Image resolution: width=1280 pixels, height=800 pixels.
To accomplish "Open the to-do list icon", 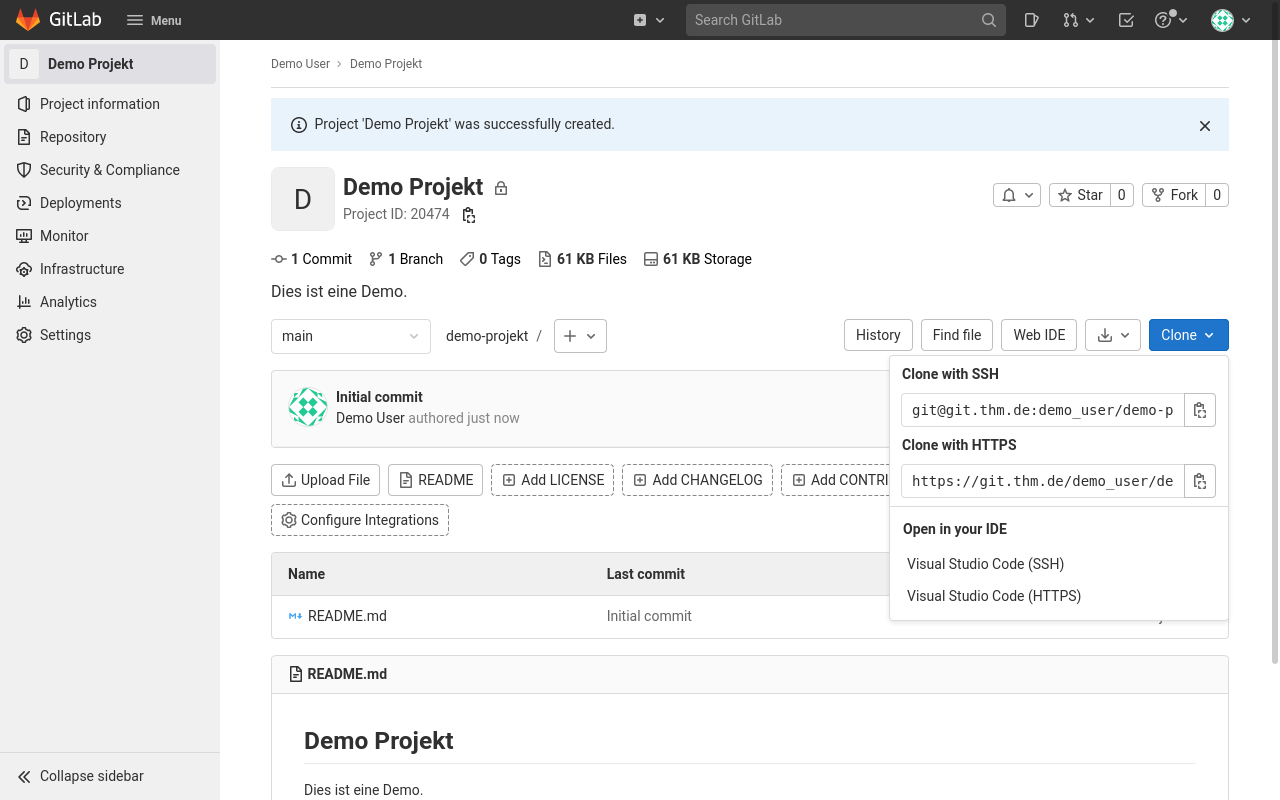I will click(x=1126, y=20).
